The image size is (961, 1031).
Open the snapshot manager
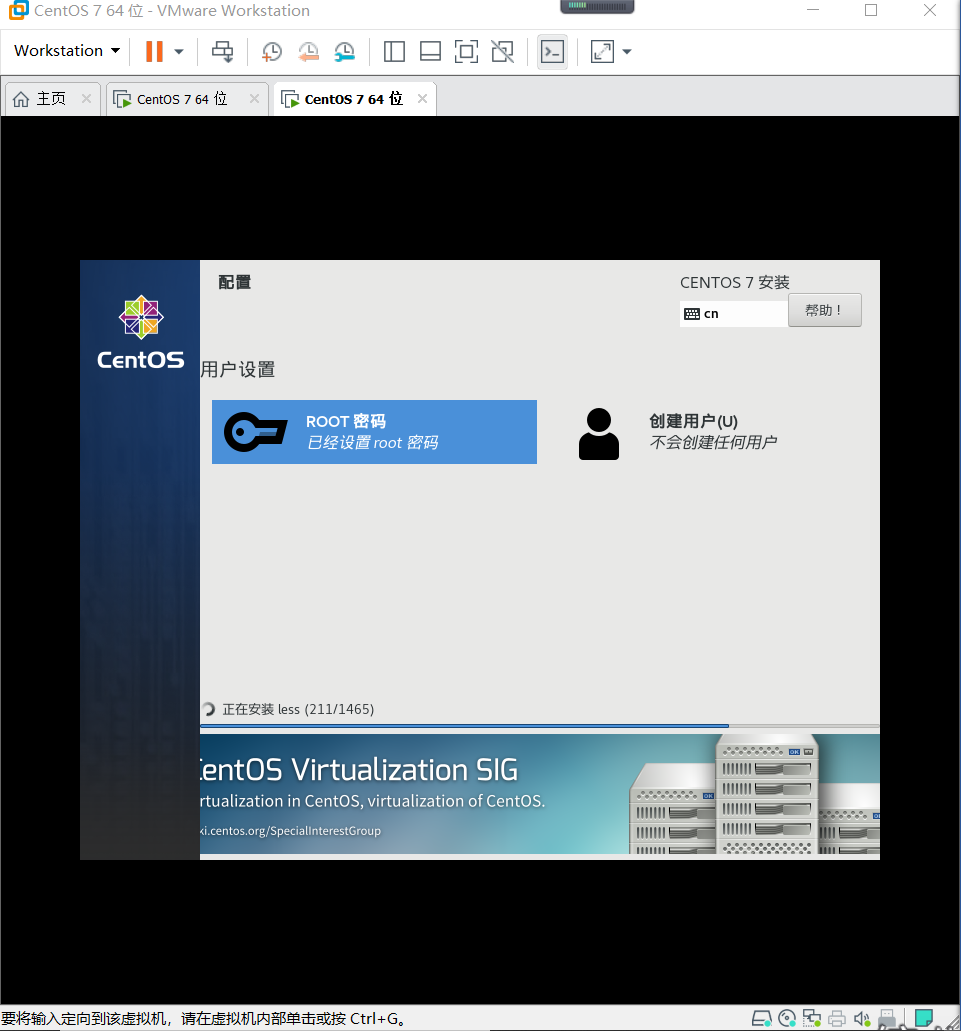[344, 51]
